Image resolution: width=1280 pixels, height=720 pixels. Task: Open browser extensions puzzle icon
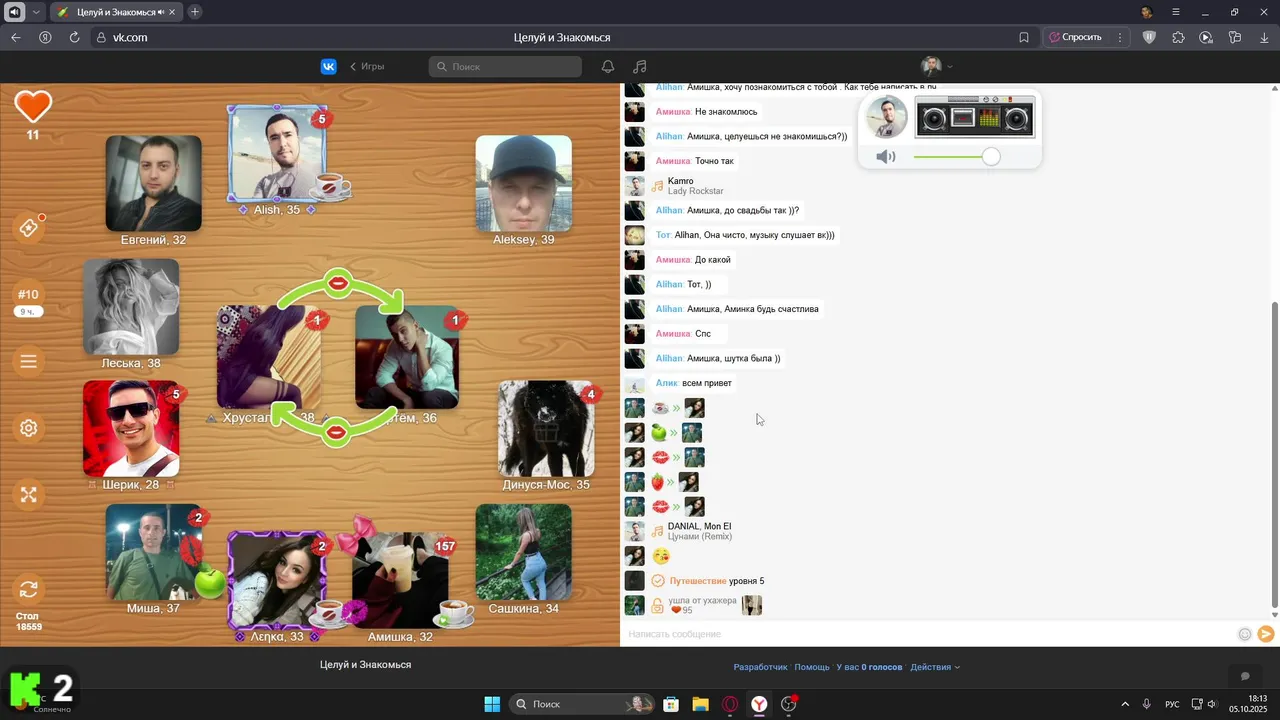point(1178,37)
